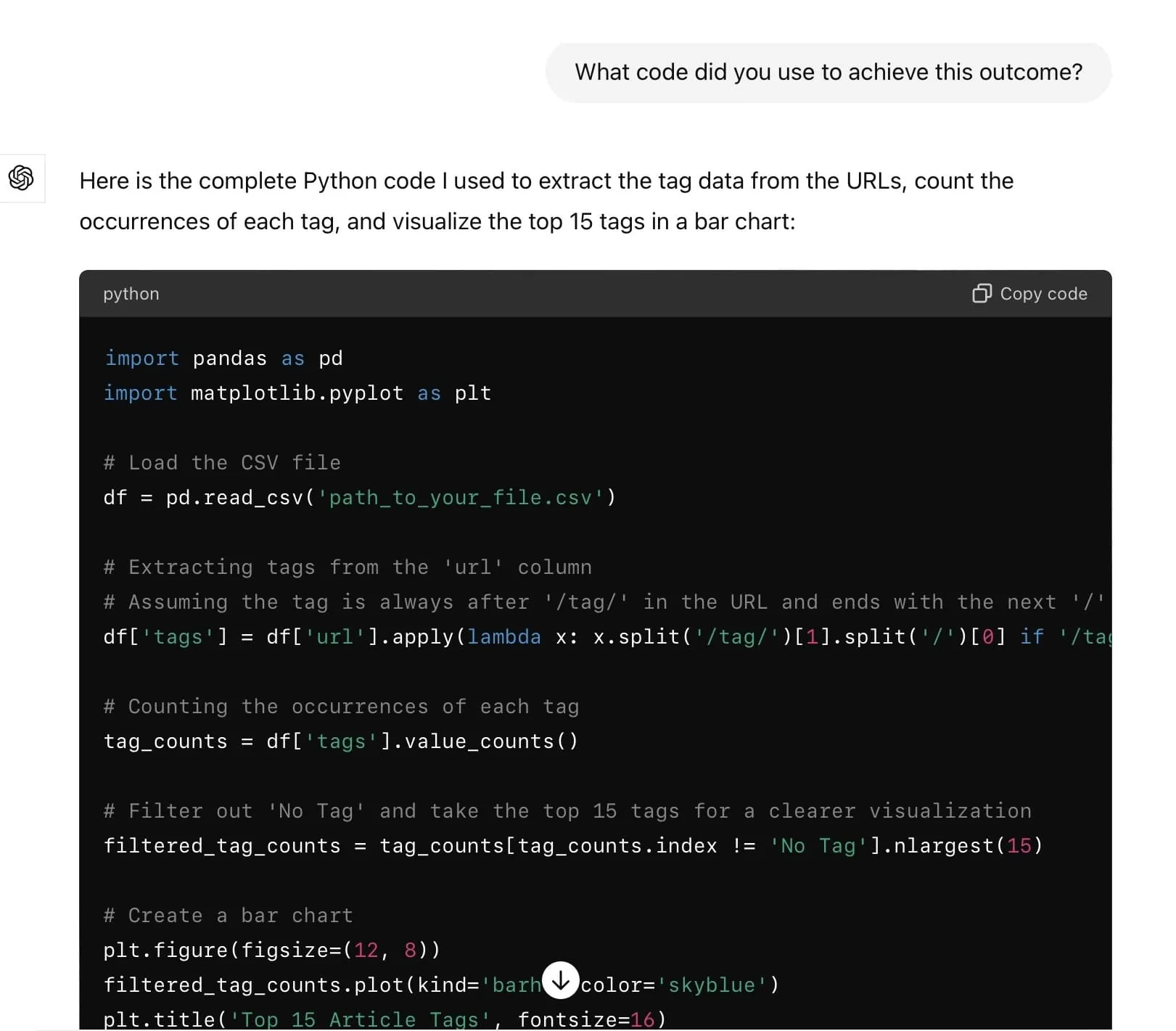Click the python language label in code header
This screenshot has height=1031, width=1176.
pyautogui.click(x=131, y=294)
